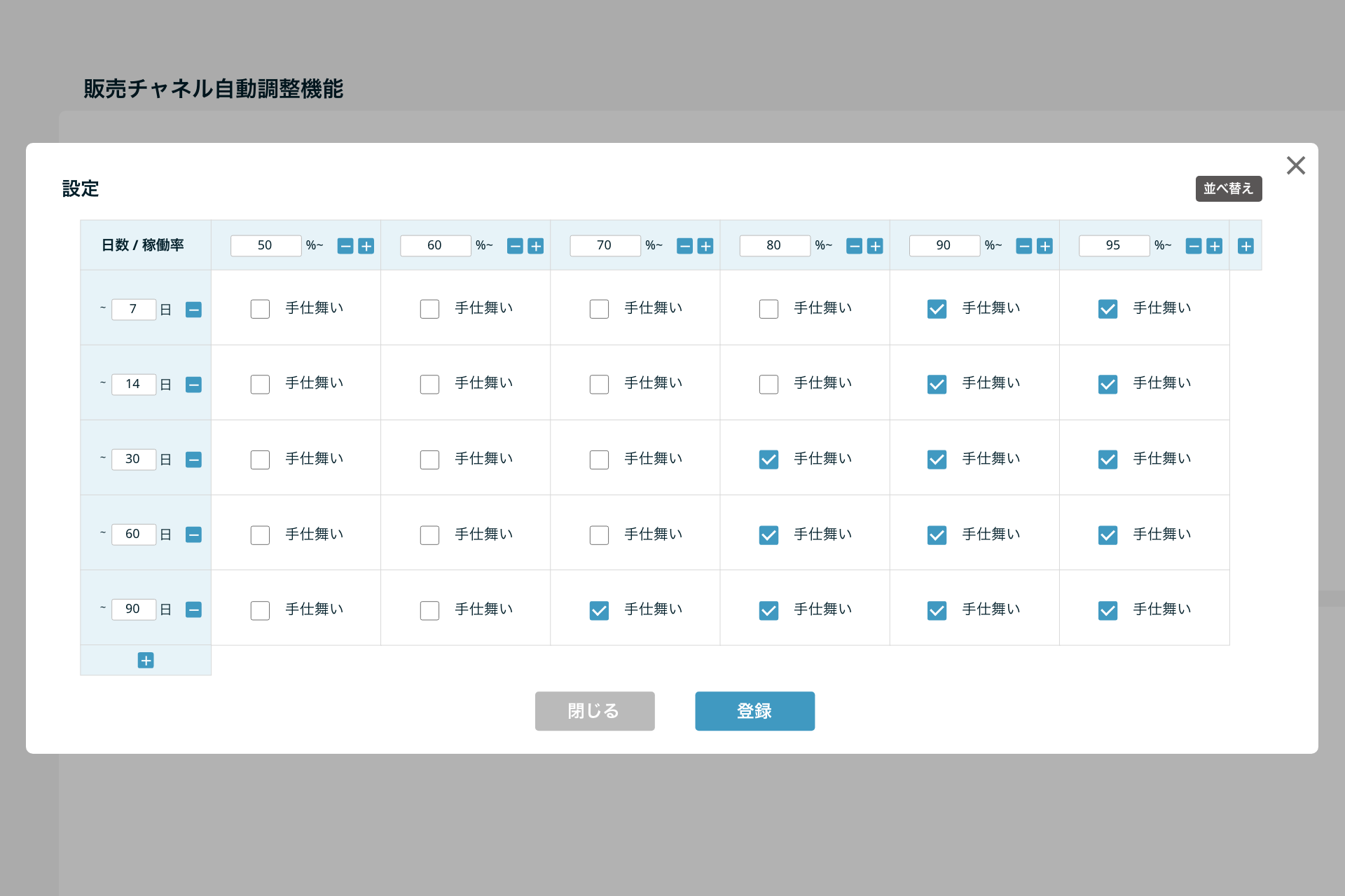
Task: Uncheck 手仕舞い for 14 days at 95%
Action: 1108,384
